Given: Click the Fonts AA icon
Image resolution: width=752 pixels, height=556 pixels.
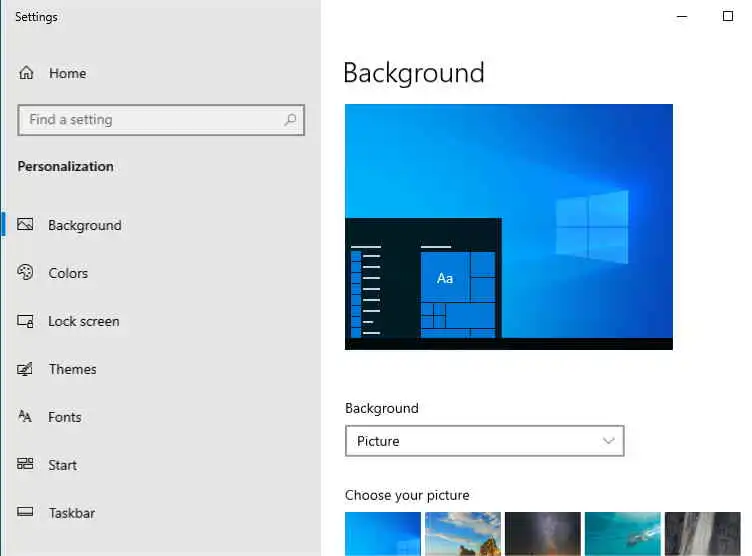Looking at the screenshot, I should click(25, 416).
